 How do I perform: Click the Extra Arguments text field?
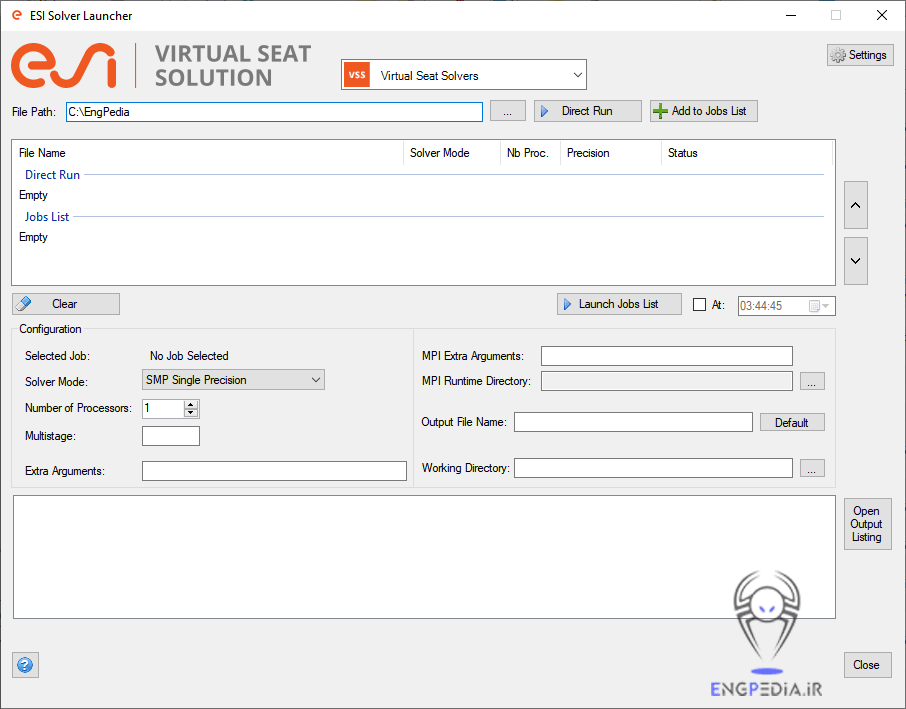[274, 471]
